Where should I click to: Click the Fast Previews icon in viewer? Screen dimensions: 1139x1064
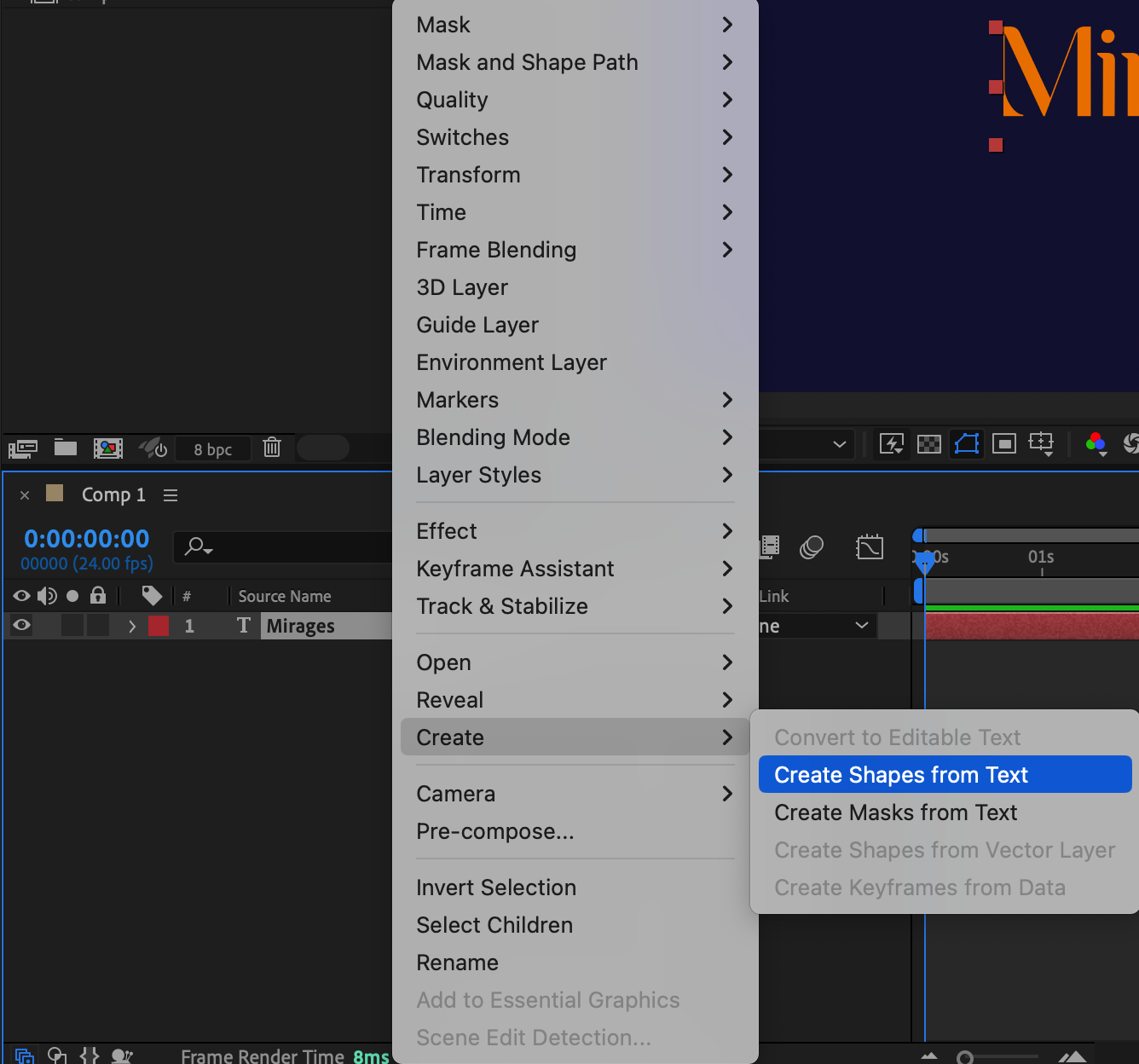pyautogui.click(x=892, y=444)
